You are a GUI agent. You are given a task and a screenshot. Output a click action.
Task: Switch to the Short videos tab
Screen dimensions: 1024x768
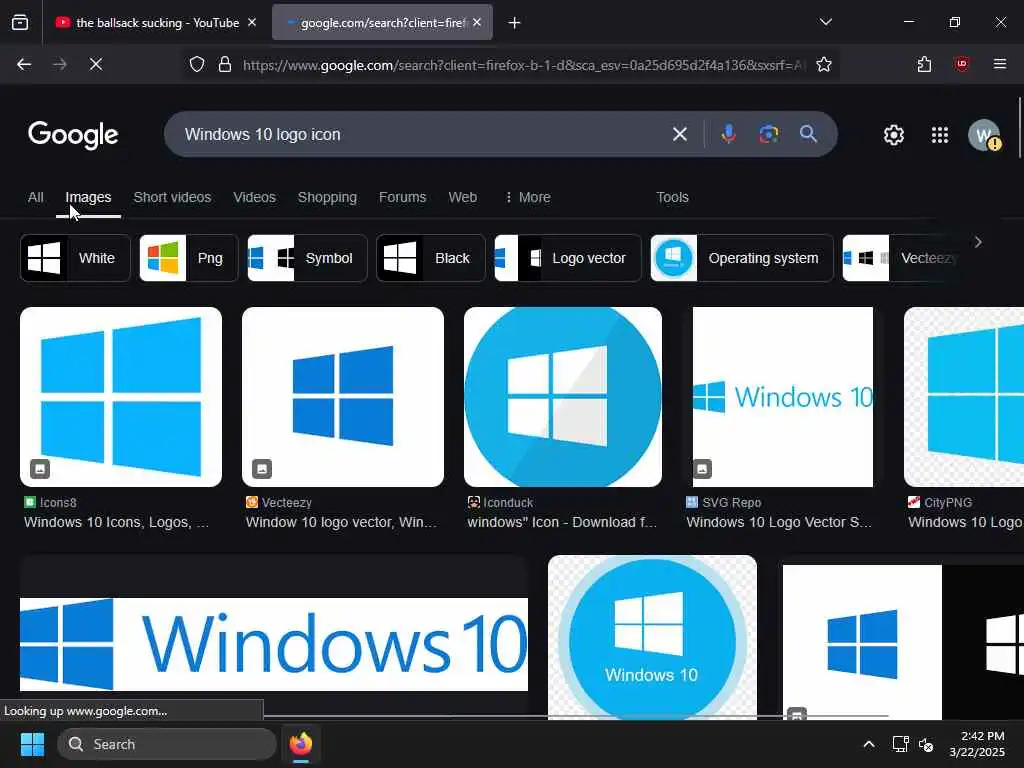(x=172, y=197)
